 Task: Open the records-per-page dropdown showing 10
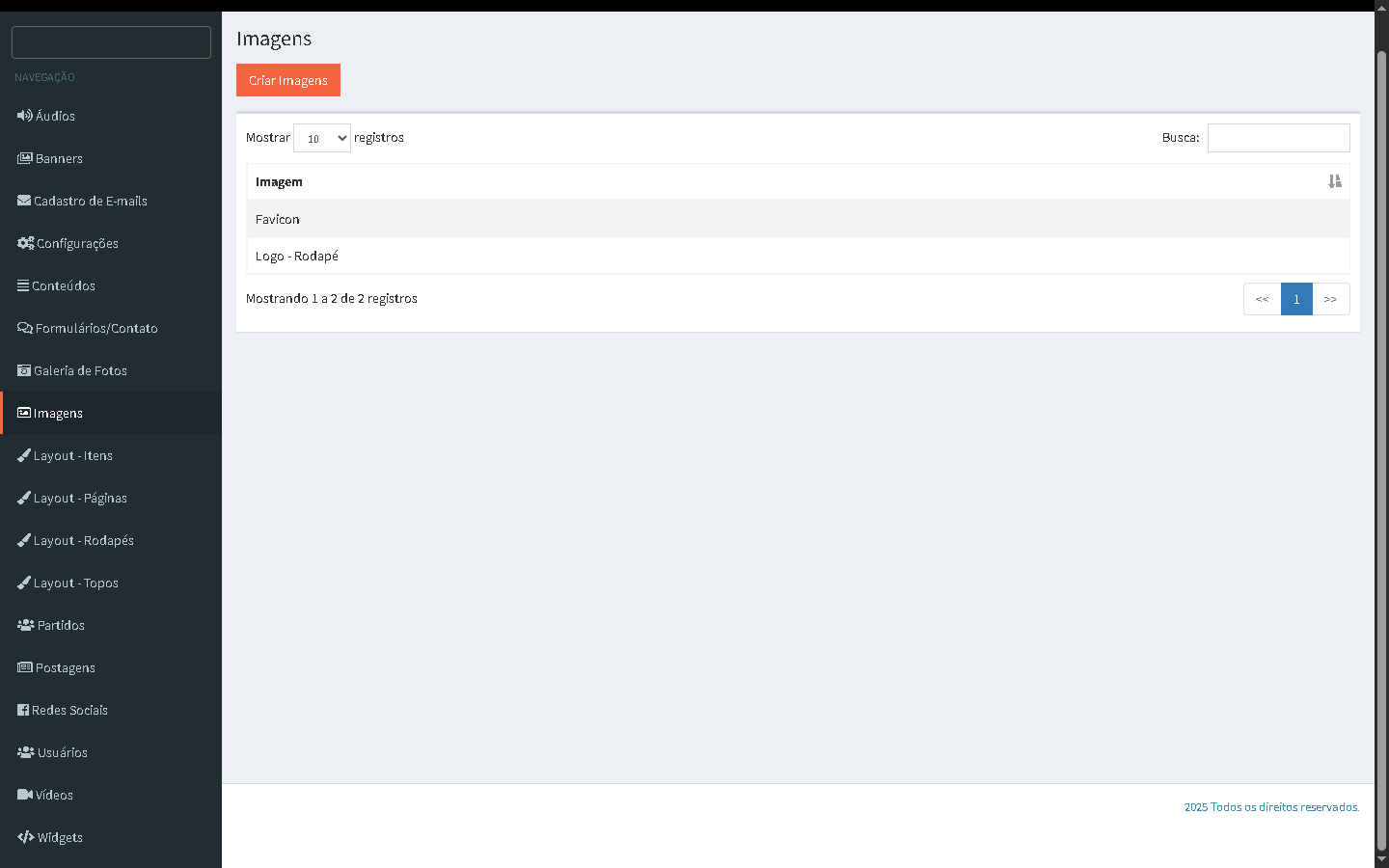[x=322, y=138]
